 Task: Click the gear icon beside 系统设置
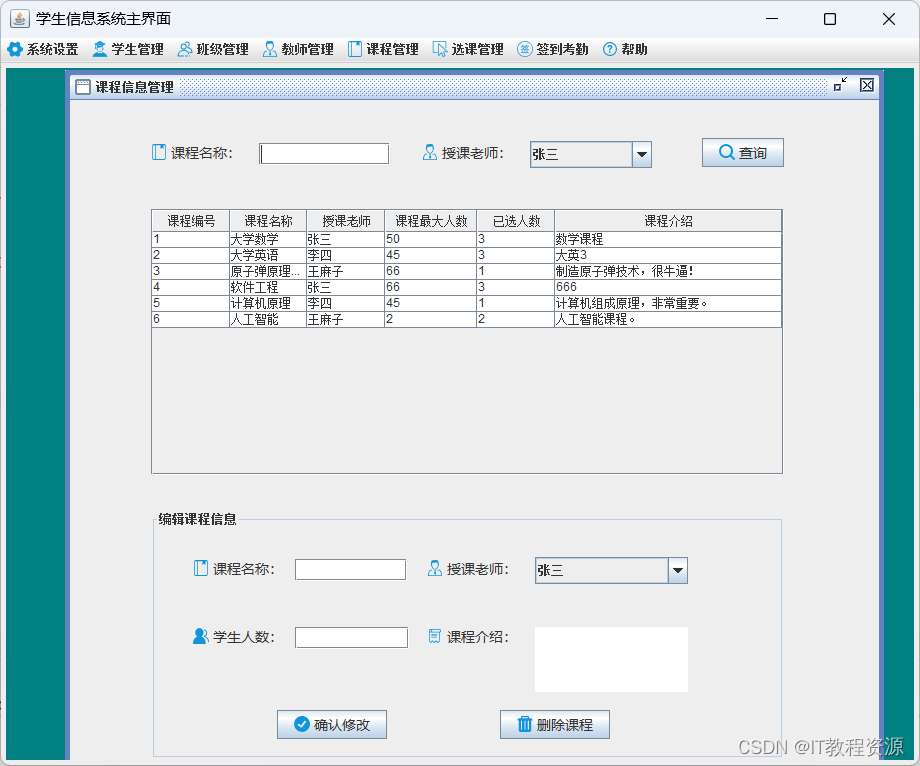point(15,49)
